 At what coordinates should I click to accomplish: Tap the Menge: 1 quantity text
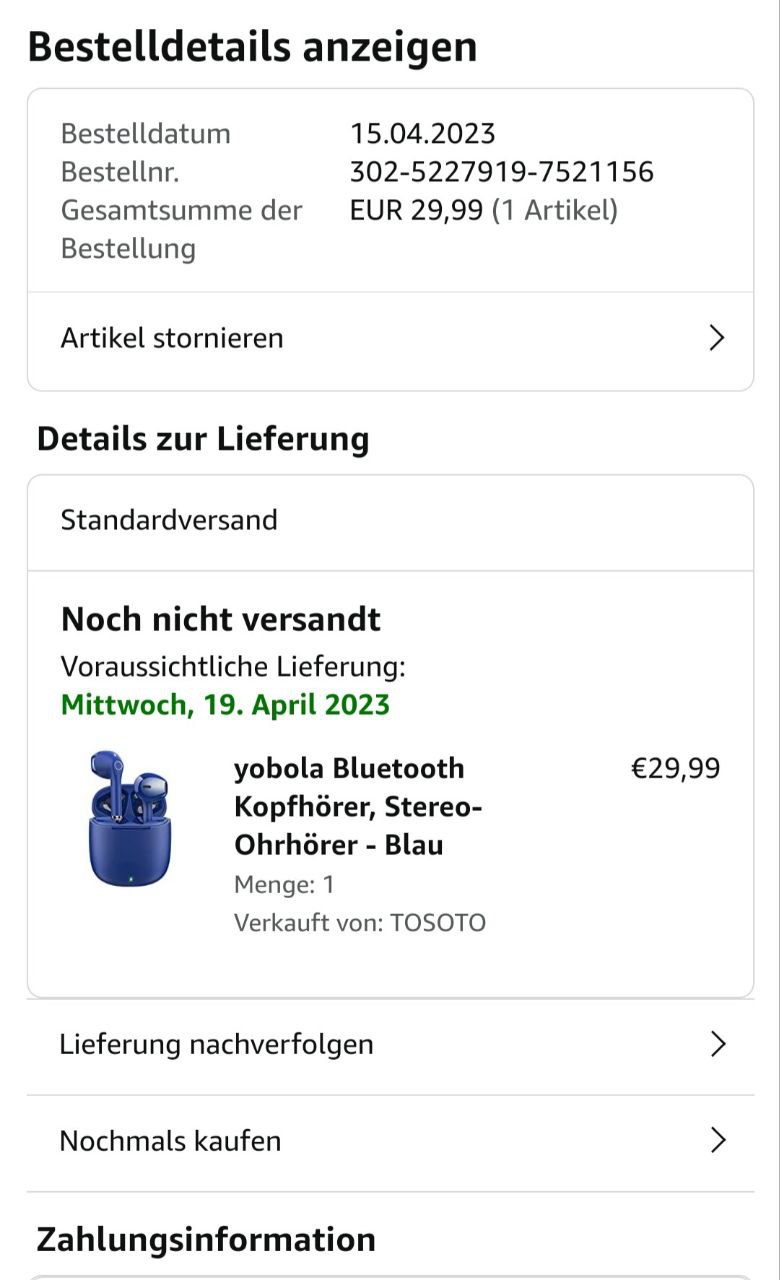(284, 885)
